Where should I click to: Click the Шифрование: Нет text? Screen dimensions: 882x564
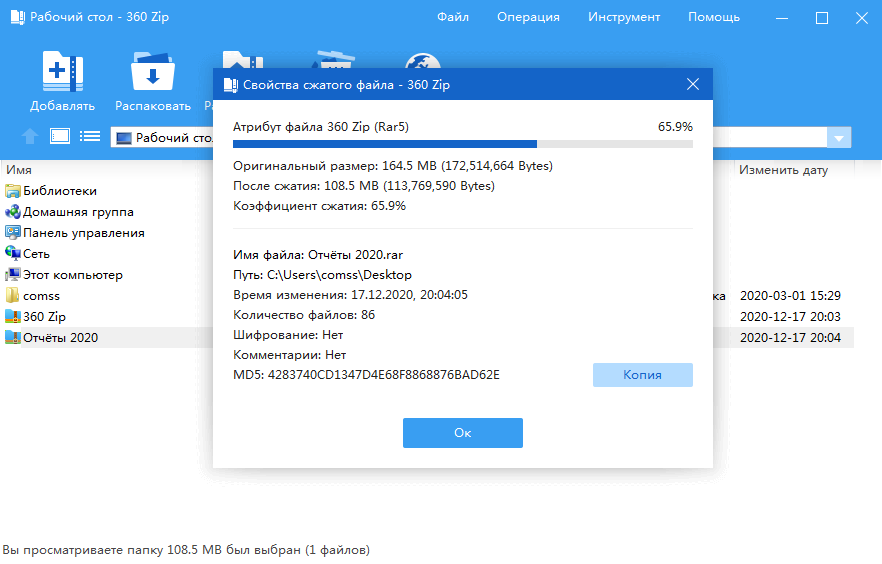pyautogui.click(x=288, y=335)
